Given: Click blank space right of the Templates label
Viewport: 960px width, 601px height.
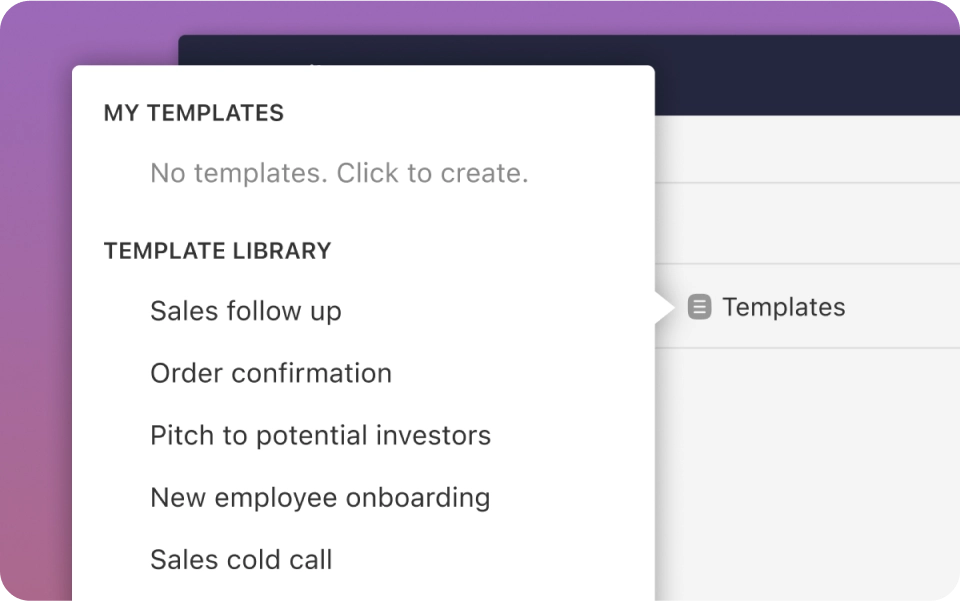Looking at the screenshot, I should [x=905, y=307].
